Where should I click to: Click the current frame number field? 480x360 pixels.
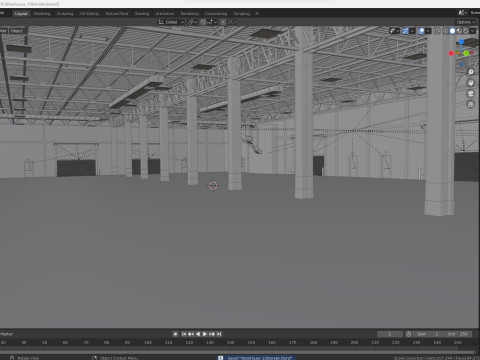[x=390, y=334]
